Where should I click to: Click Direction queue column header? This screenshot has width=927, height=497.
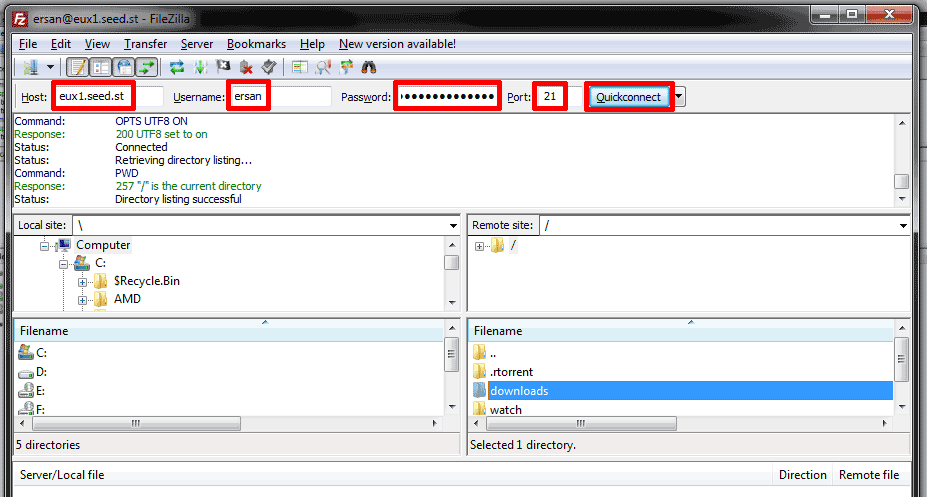pyautogui.click(x=802, y=475)
